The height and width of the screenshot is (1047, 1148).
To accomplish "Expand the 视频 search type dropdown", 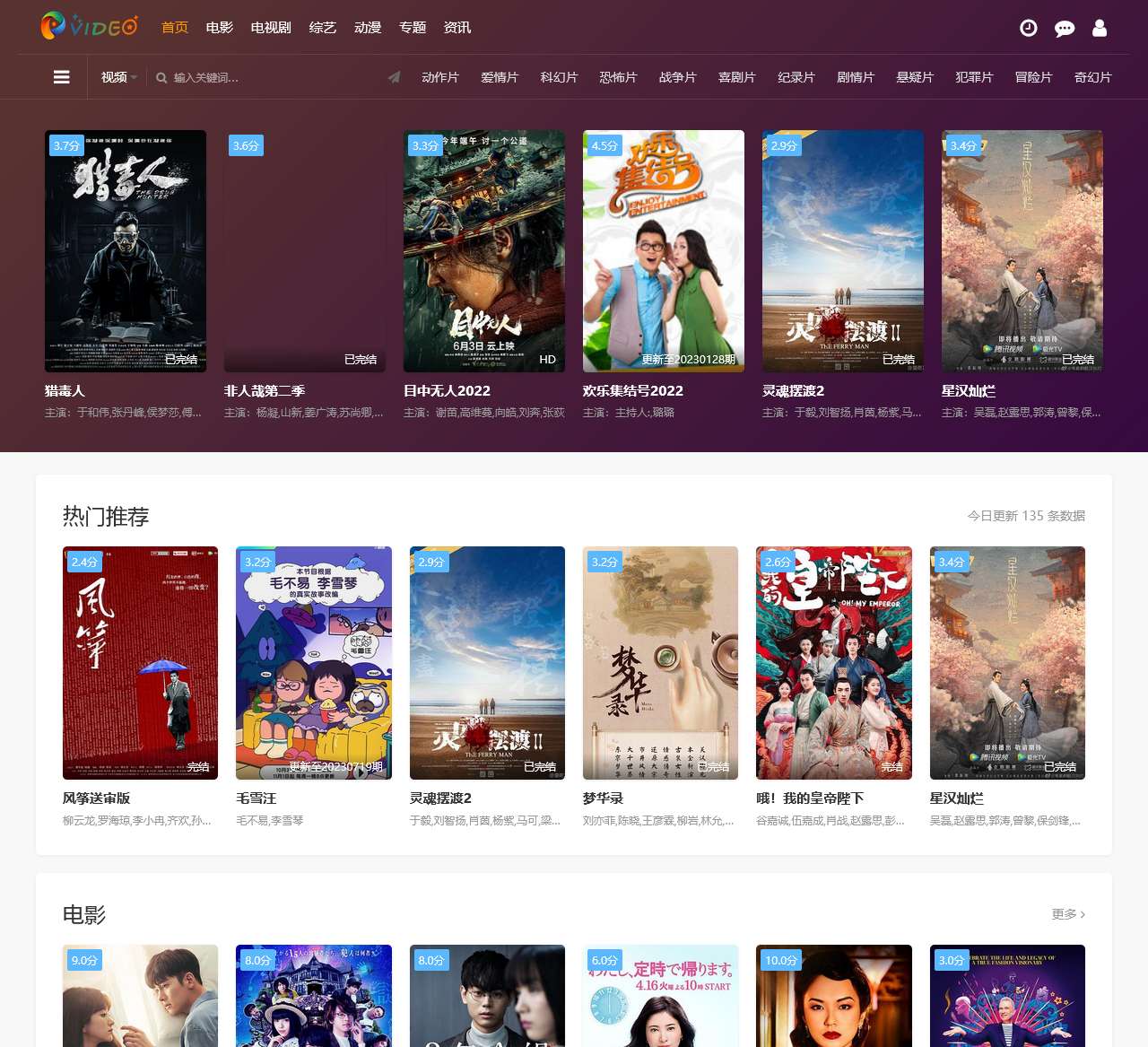I will 118,77.
